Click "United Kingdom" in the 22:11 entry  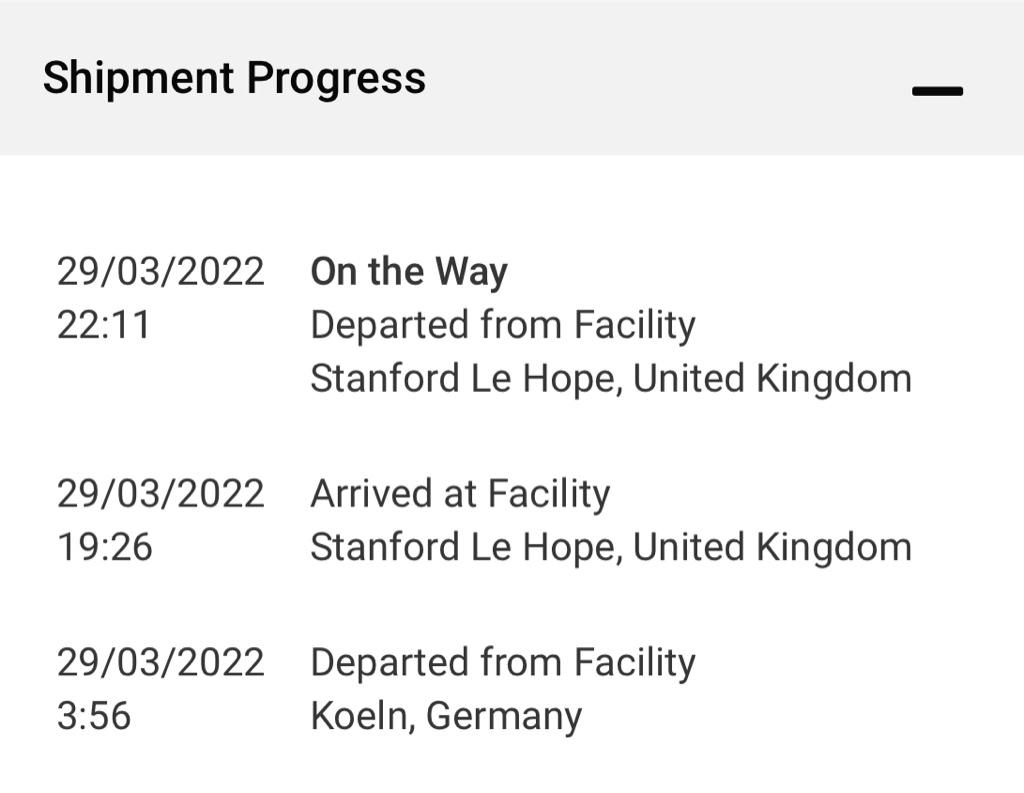773,379
